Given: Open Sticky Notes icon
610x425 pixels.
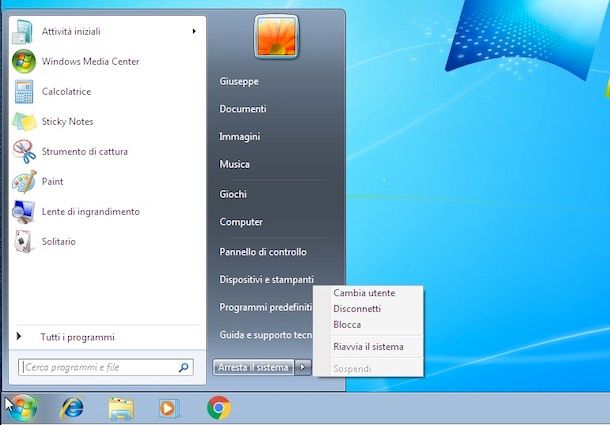Looking at the screenshot, I should [24, 121].
